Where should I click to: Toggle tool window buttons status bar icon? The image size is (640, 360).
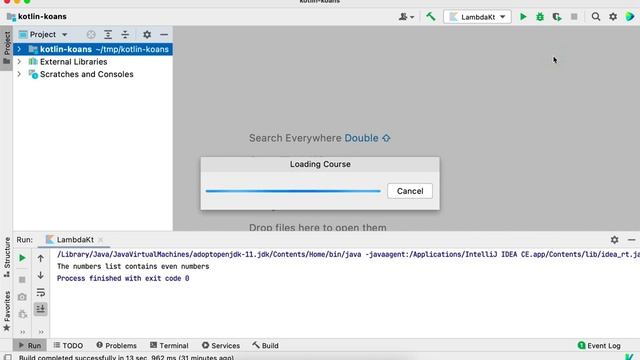7,357
